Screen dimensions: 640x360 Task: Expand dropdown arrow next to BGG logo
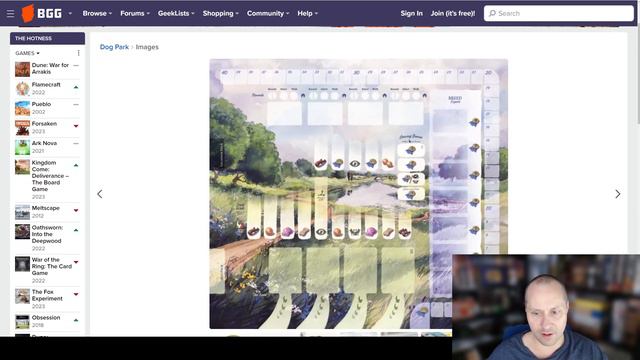coord(70,13)
